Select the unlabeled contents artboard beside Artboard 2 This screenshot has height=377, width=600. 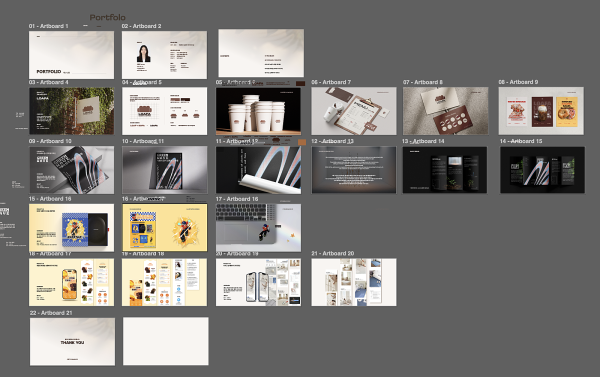(x=261, y=53)
